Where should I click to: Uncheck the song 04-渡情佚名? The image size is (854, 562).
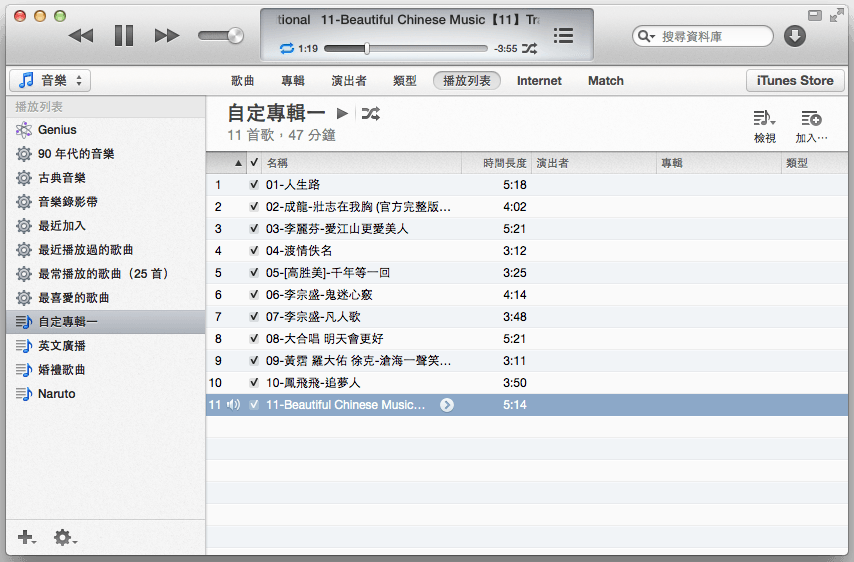tap(254, 251)
